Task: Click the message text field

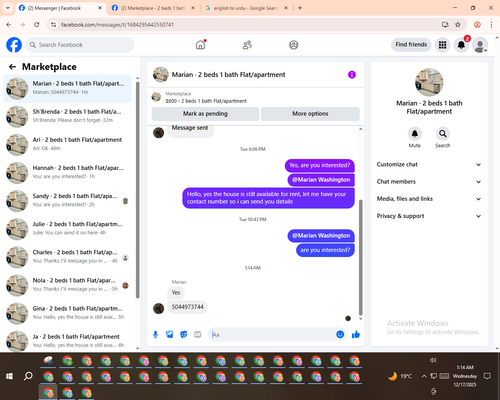Action: point(272,334)
